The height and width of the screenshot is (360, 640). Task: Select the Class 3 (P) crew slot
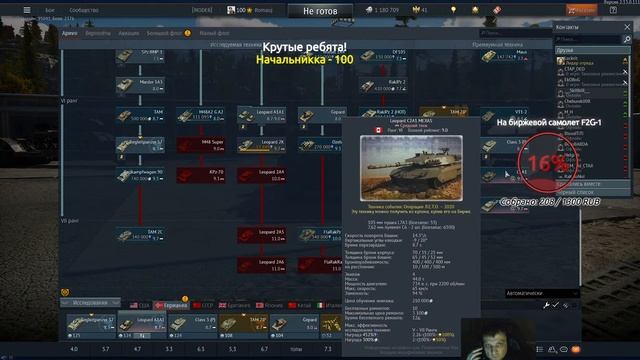click(x=192, y=327)
